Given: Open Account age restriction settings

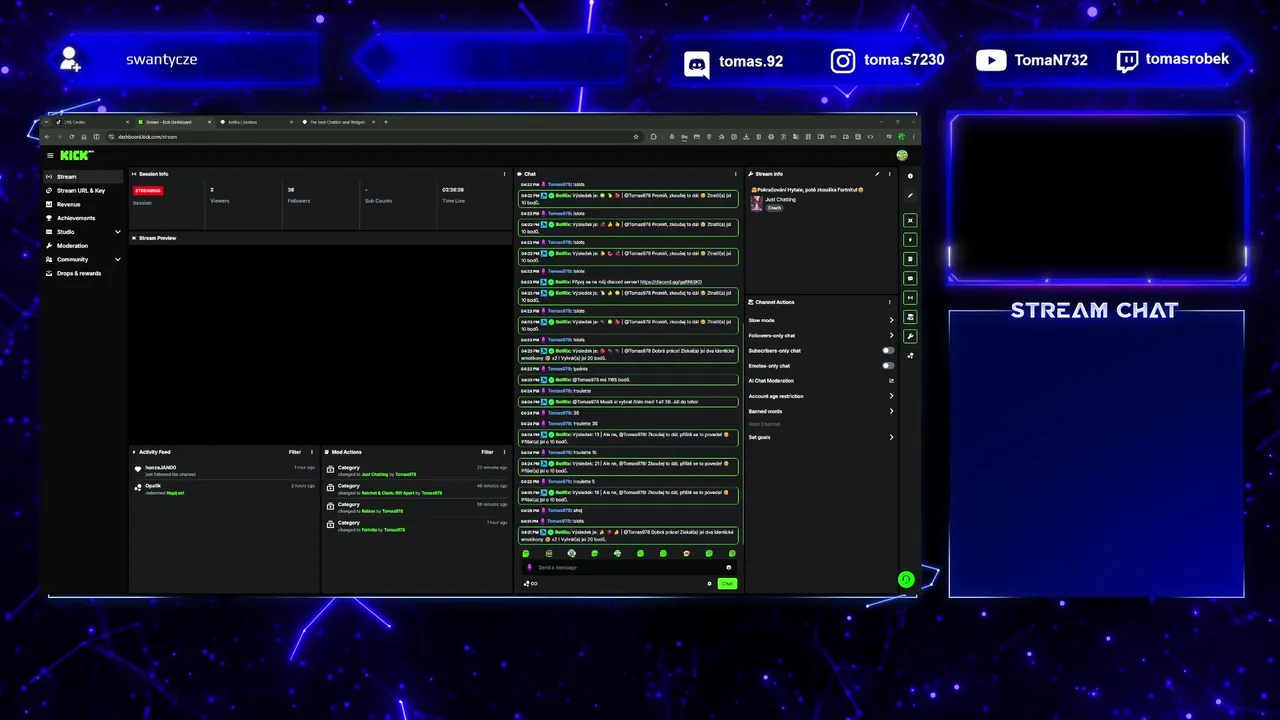Looking at the screenshot, I should (x=821, y=396).
